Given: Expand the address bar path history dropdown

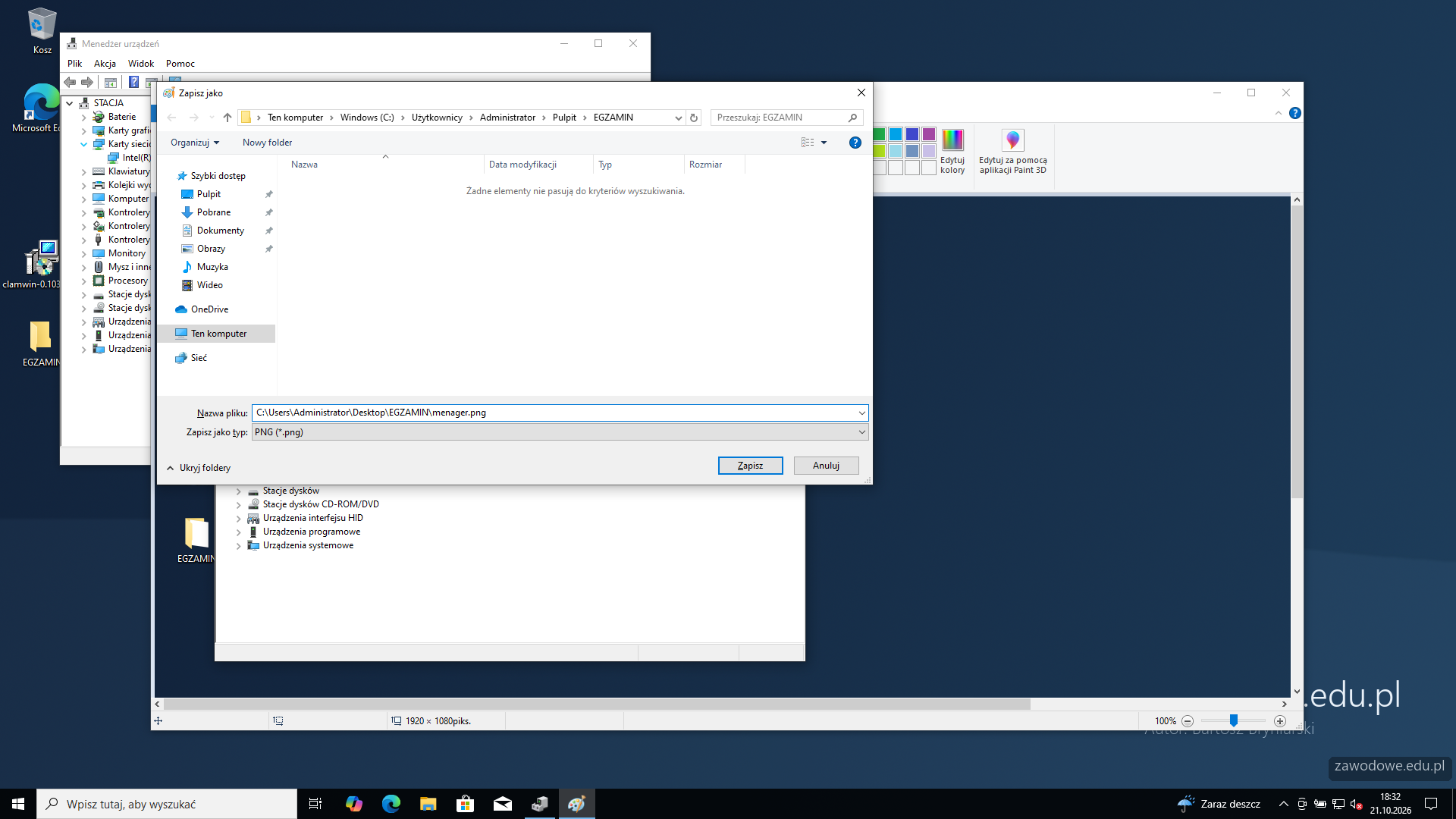Looking at the screenshot, I should click(678, 118).
